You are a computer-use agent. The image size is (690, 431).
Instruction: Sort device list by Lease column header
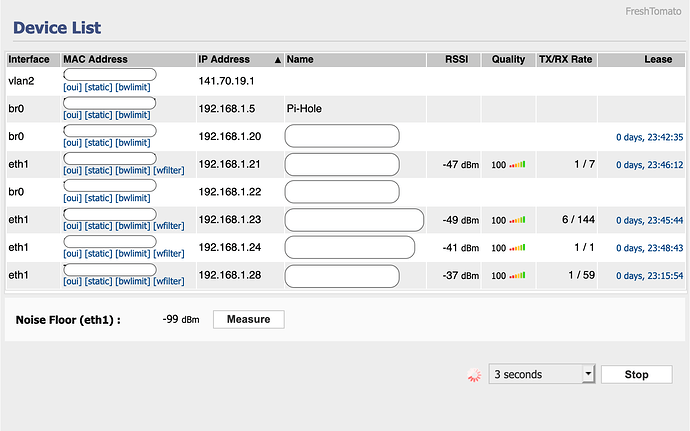pos(658,59)
